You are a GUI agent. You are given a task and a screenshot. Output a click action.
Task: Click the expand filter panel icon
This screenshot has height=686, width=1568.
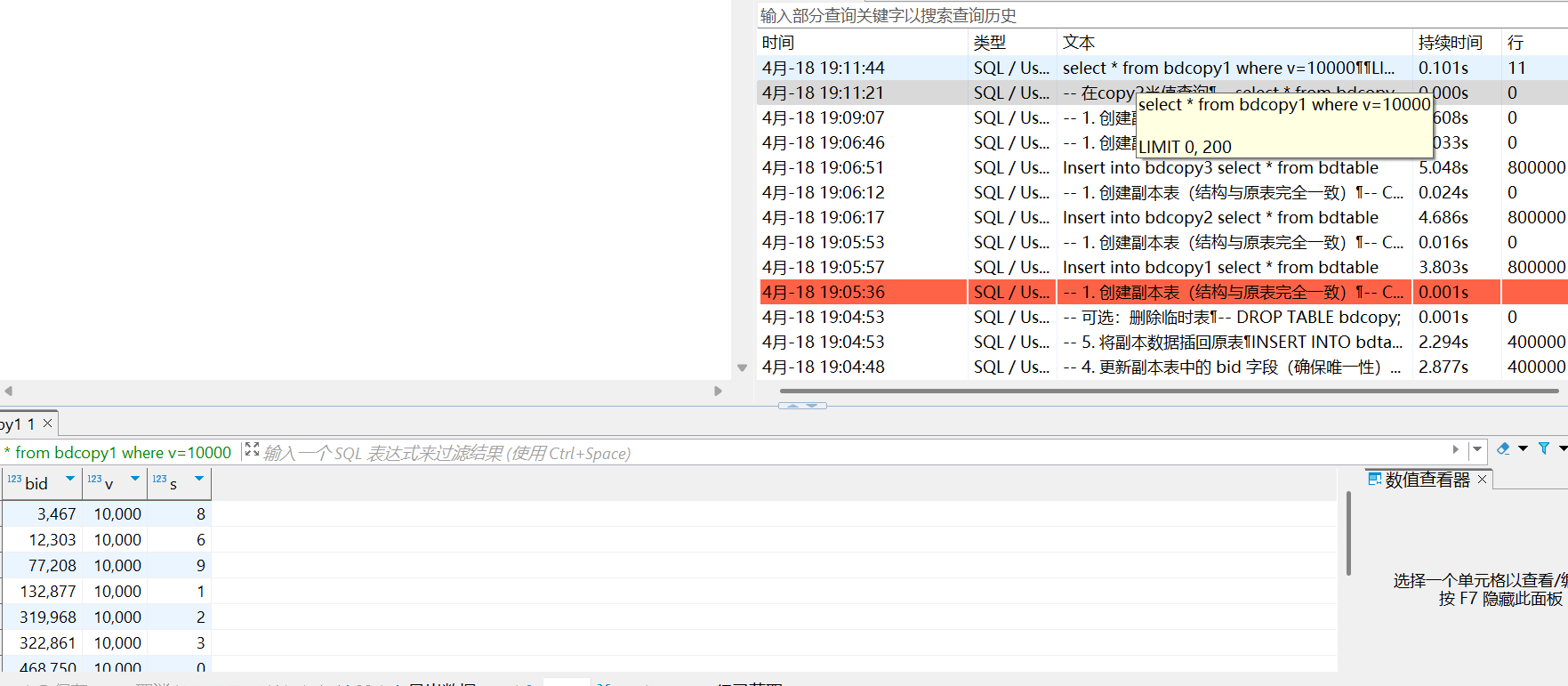(x=252, y=450)
